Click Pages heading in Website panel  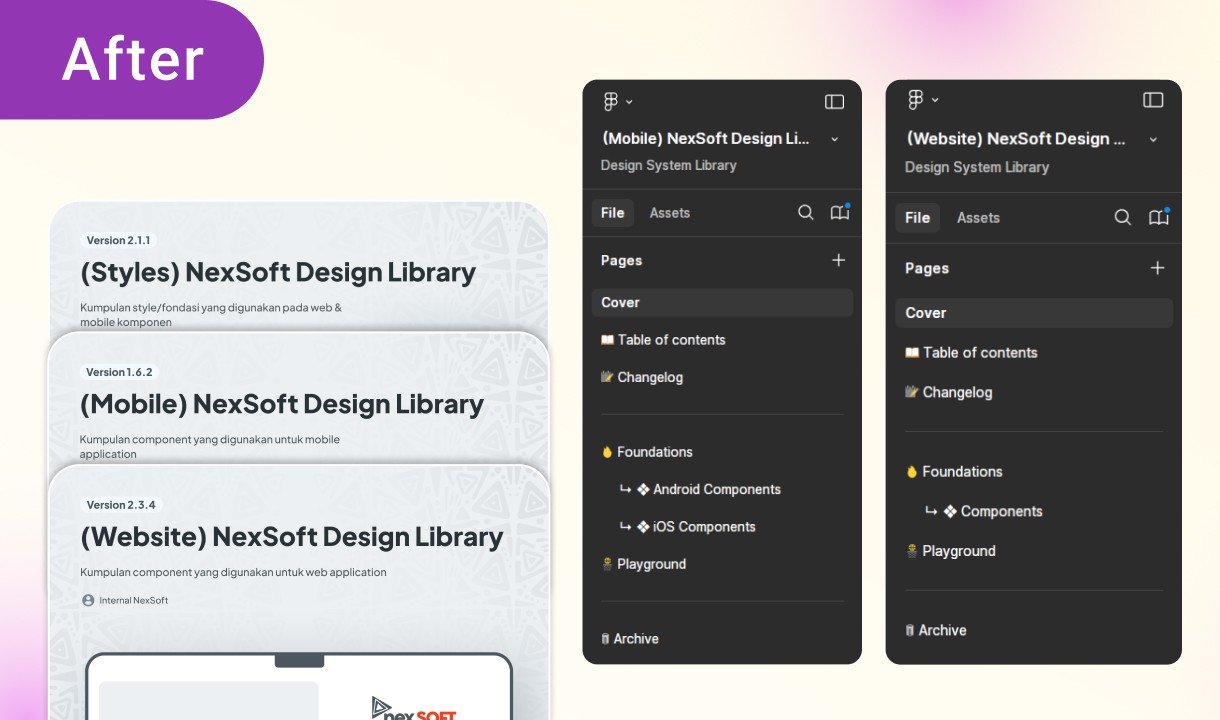point(927,268)
